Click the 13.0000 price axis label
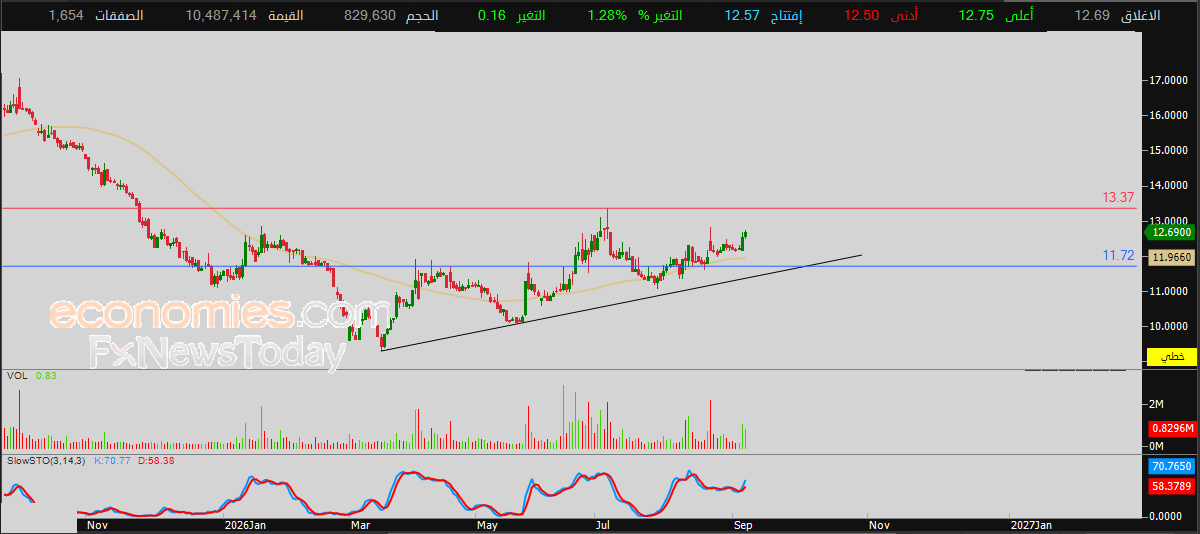 (x=1169, y=220)
